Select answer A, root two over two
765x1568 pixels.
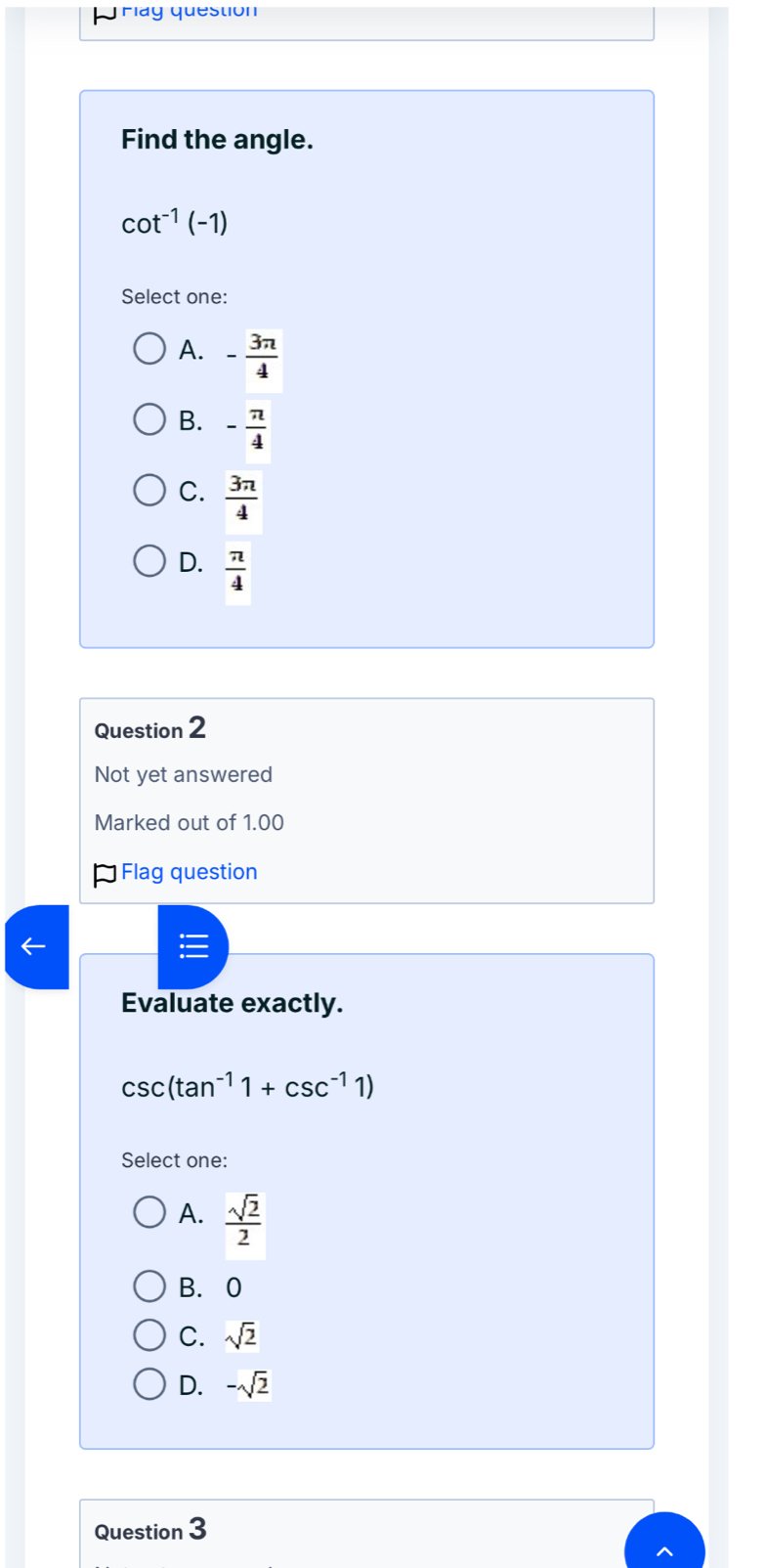[149, 1212]
